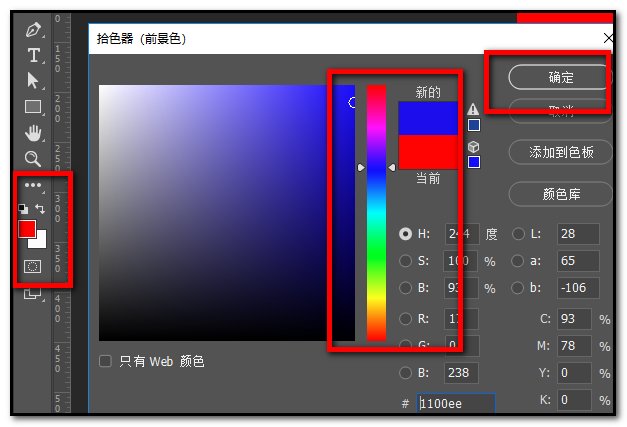
Task: Click the left hue slider arrow handle
Action: click(361, 168)
